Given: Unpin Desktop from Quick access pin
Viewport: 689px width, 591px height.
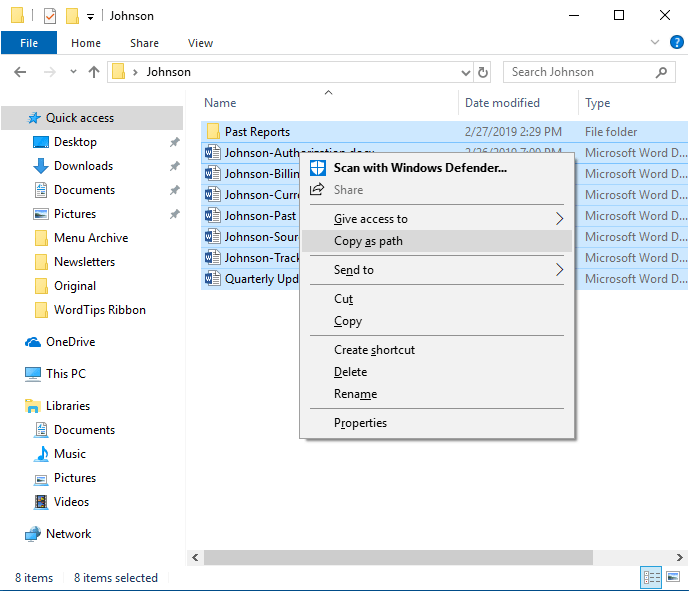Looking at the screenshot, I should (174, 142).
